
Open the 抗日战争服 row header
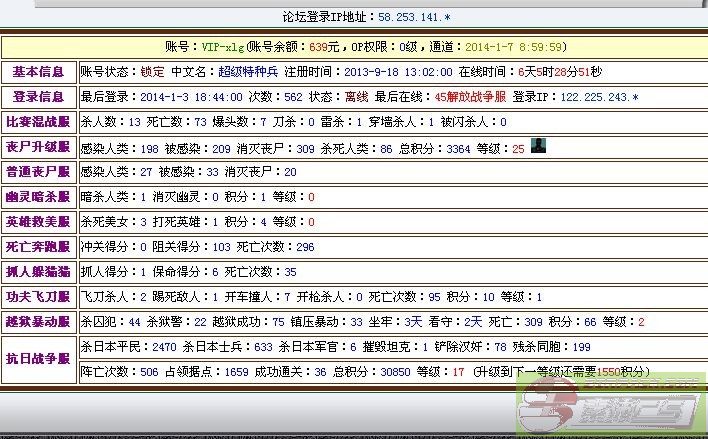tap(38, 359)
